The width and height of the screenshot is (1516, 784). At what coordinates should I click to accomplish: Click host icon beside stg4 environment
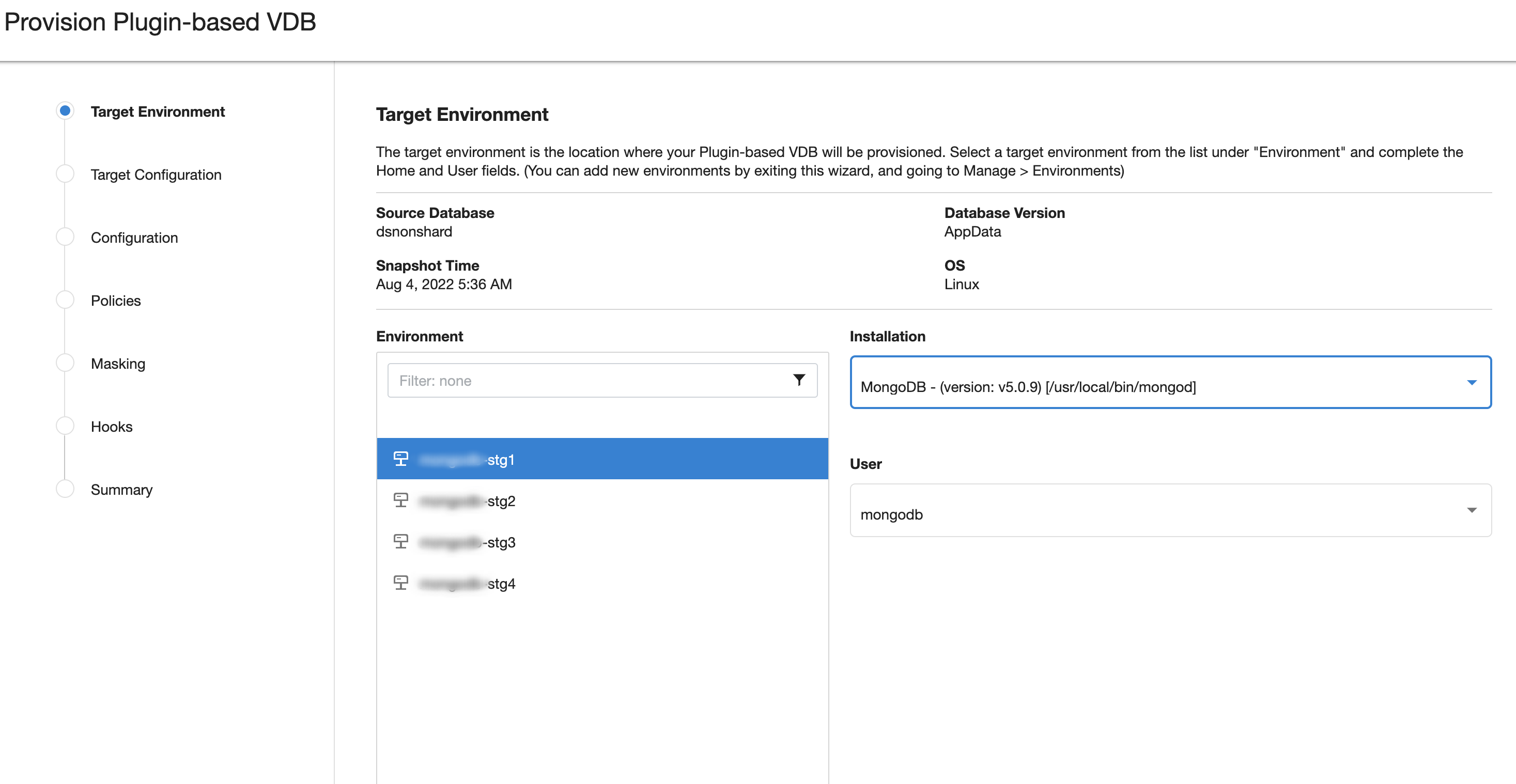(x=401, y=582)
